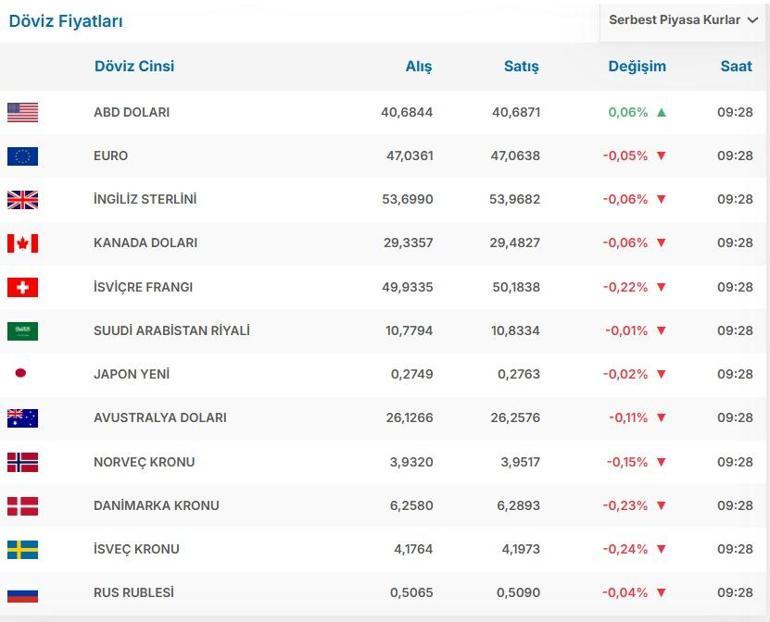Open the SUUDİ ARABİSTAN RİYALİ link
770x622 pixels.
pyautogui.click(x=171, y=330)
